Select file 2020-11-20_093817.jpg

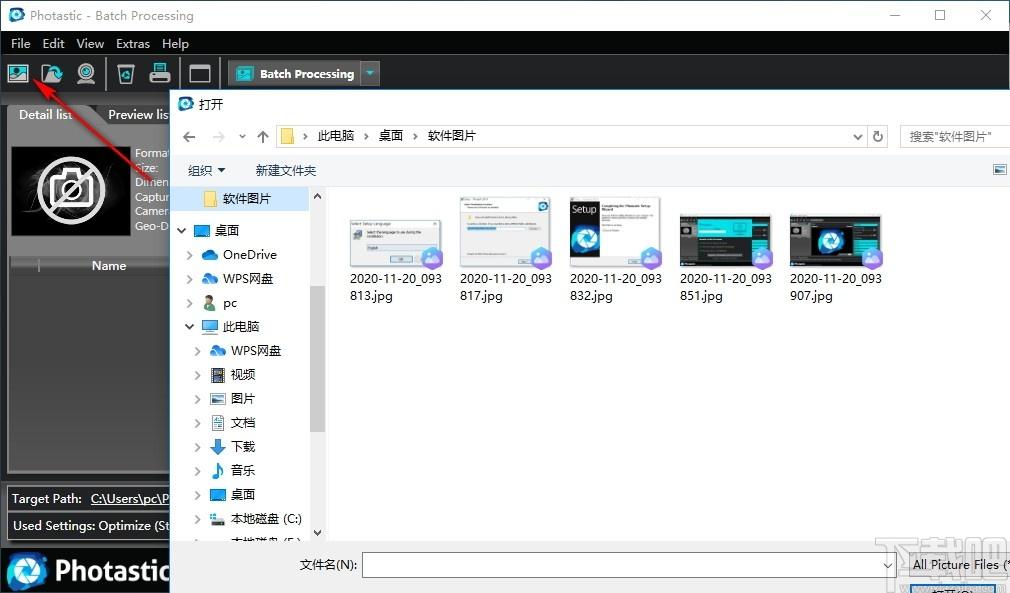point(506,250)
